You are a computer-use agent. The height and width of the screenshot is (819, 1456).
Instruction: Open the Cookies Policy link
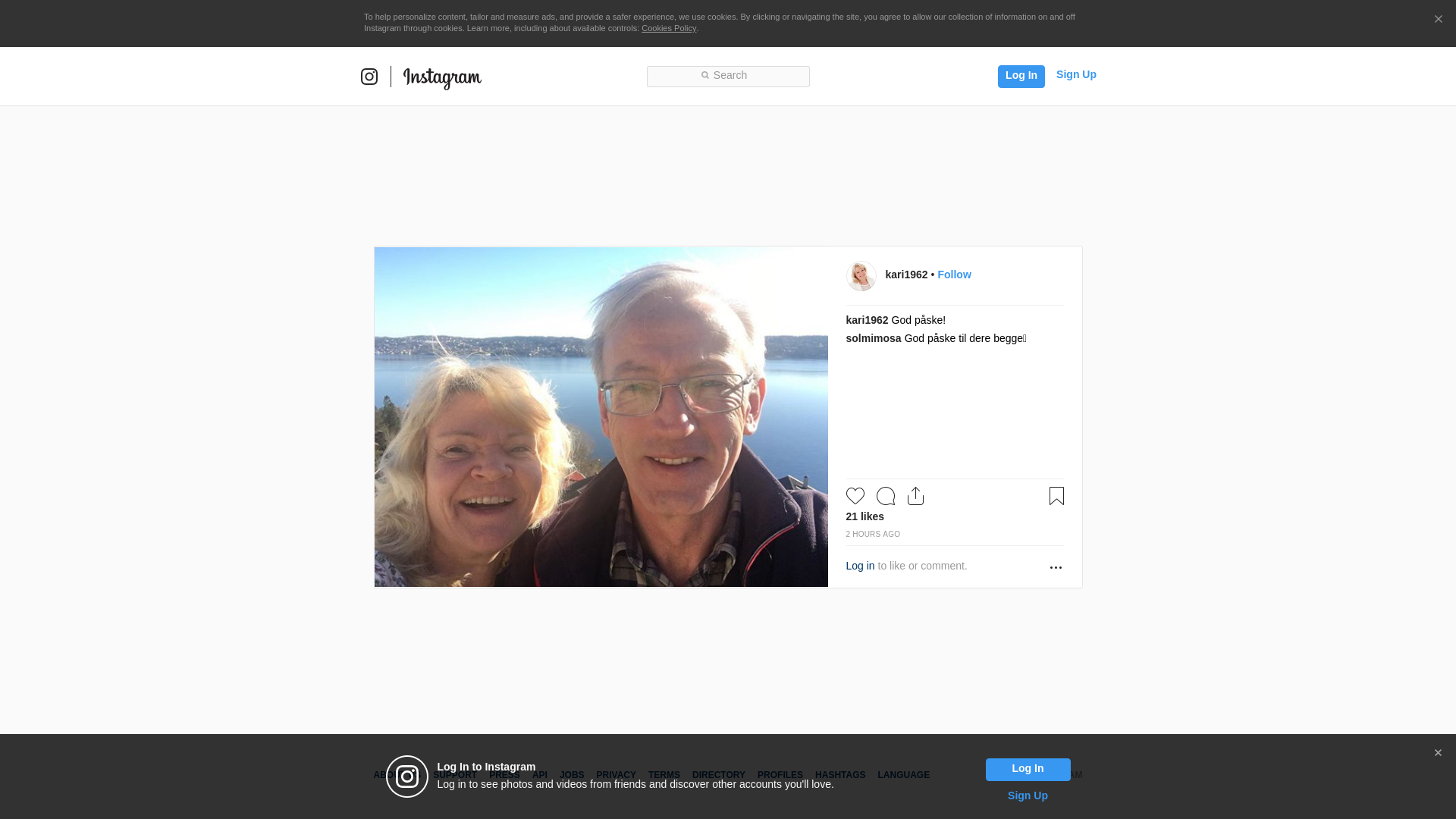point(668,28)
